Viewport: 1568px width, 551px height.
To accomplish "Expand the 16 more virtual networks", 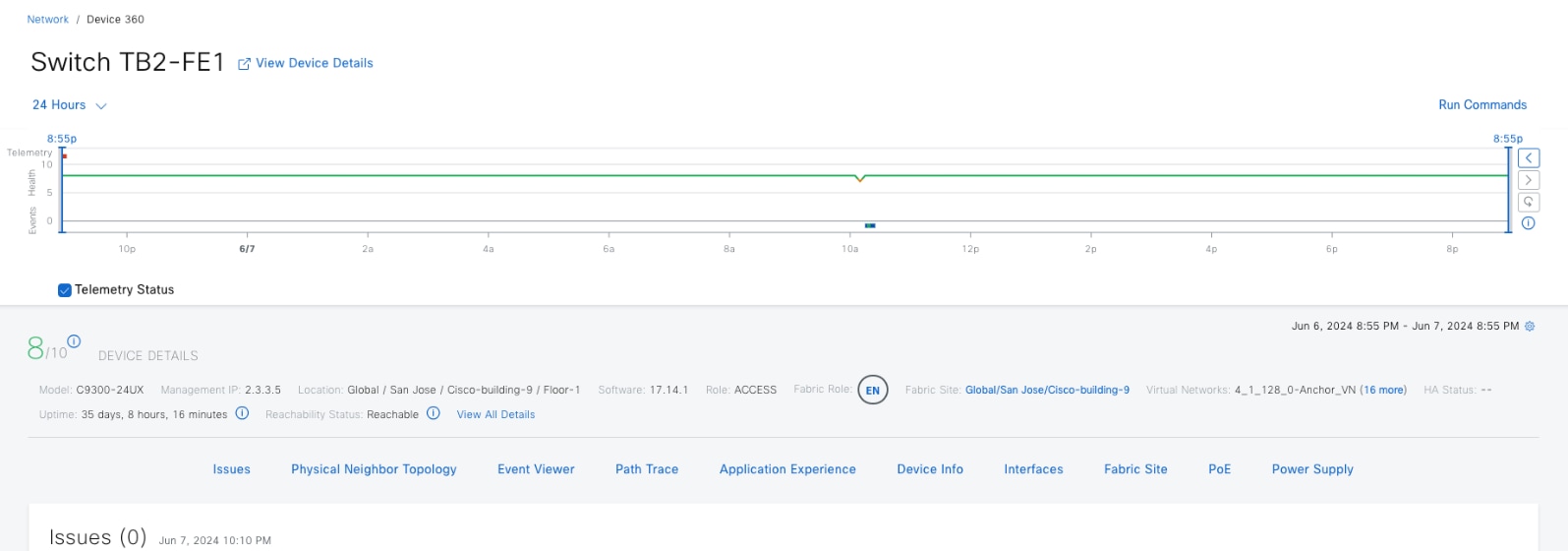I will (1383, 391).
